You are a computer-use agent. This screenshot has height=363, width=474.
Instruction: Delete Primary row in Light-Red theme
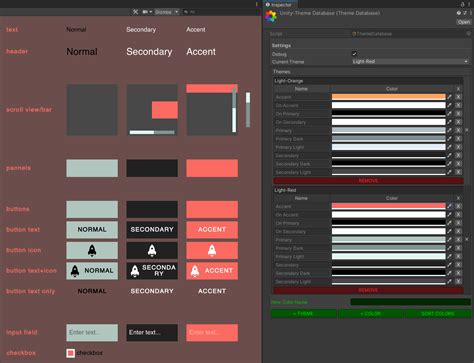[459, 240]
